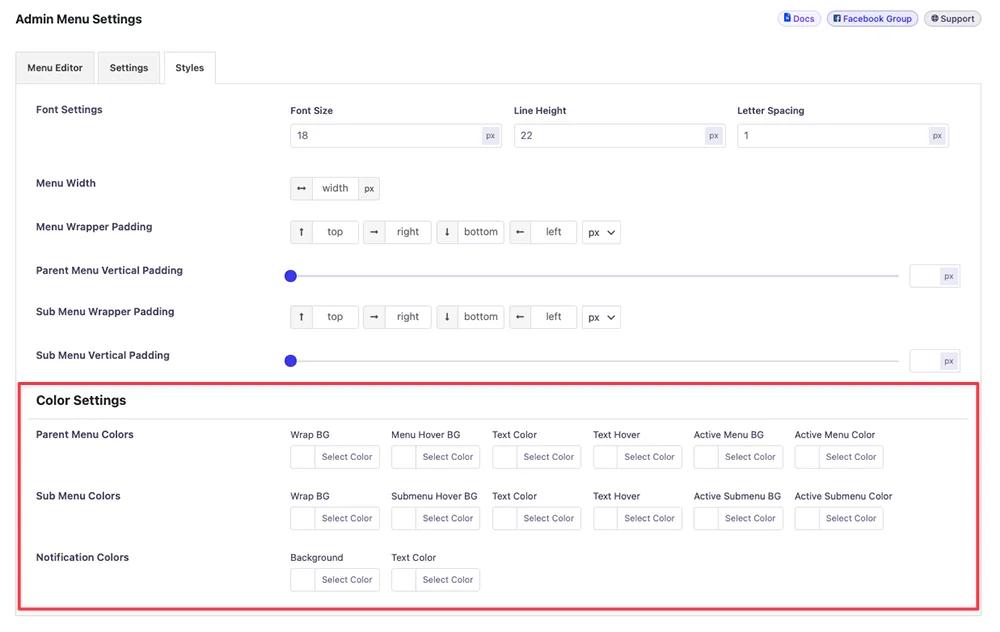The height and width of the screenshot is (632, 1000).
Task: Click the right arrow icon in Menu Wrapper Padding
Action: pos(374,232)
